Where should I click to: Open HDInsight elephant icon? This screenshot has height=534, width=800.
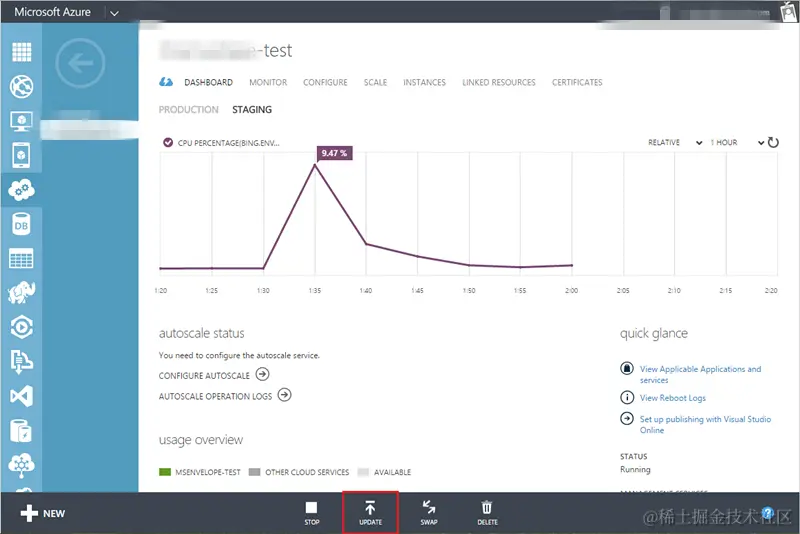tap(21, 293)
